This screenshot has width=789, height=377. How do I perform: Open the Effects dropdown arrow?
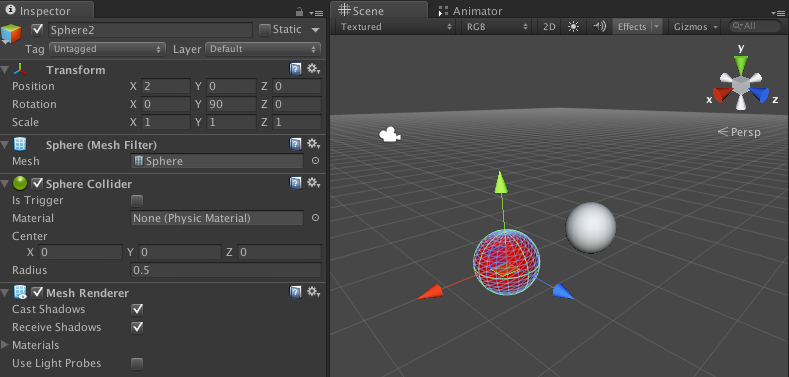657,27
